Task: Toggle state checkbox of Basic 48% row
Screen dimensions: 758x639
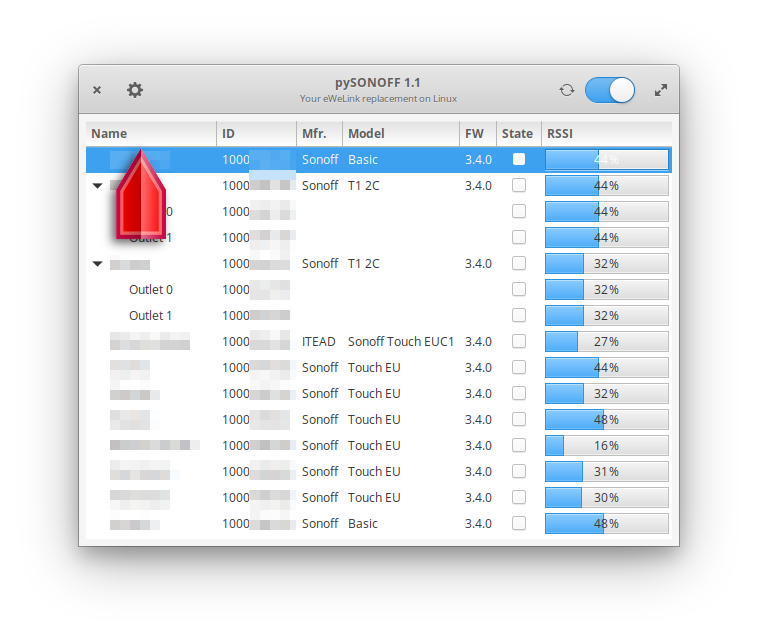Action: pos(519,523)
